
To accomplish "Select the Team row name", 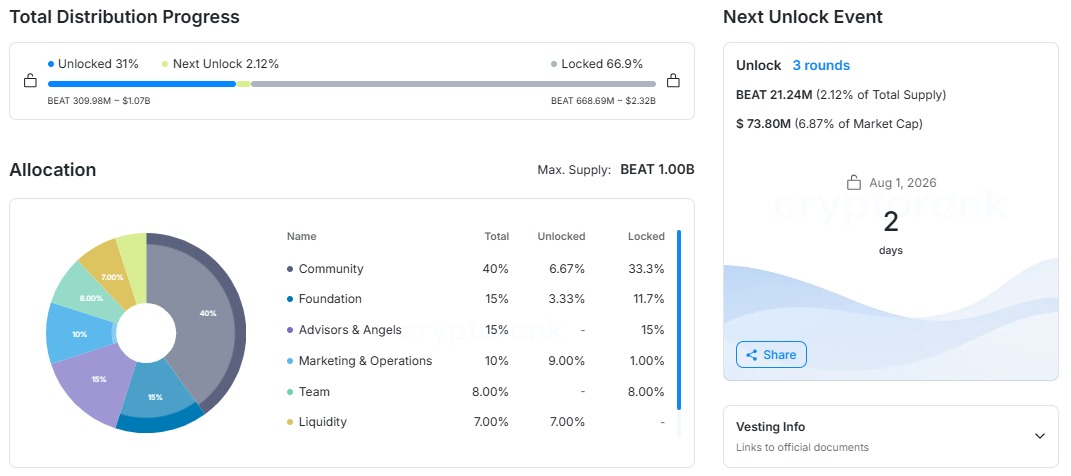I will click(314, 392).
